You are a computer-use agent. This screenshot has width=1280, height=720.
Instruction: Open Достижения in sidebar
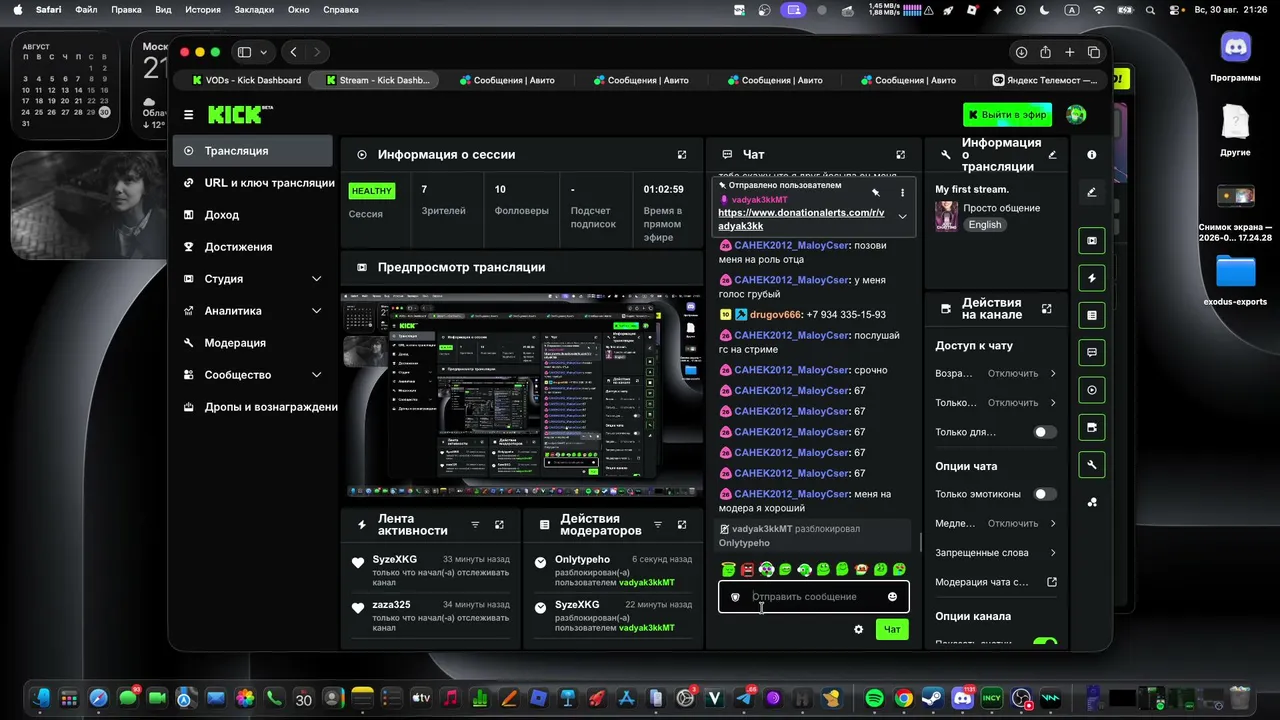253,247
